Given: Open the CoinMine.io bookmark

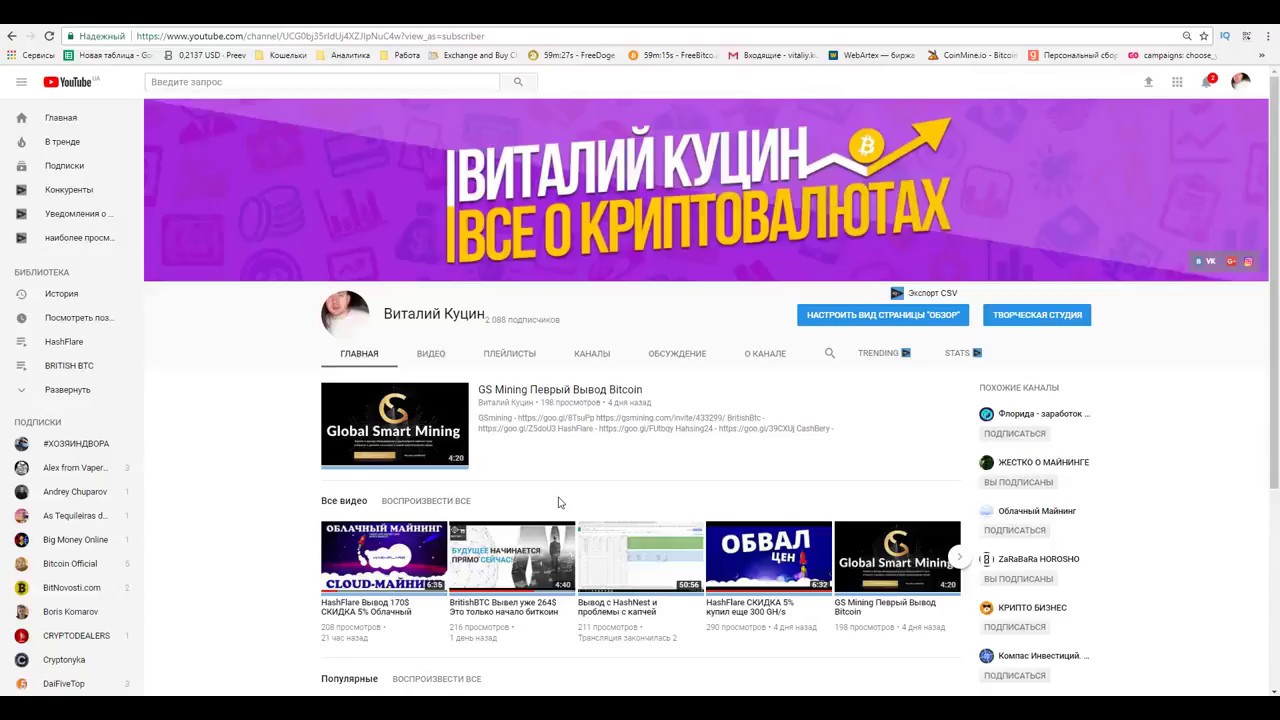Looking at the screenshot, I should (x=972, y=56).
